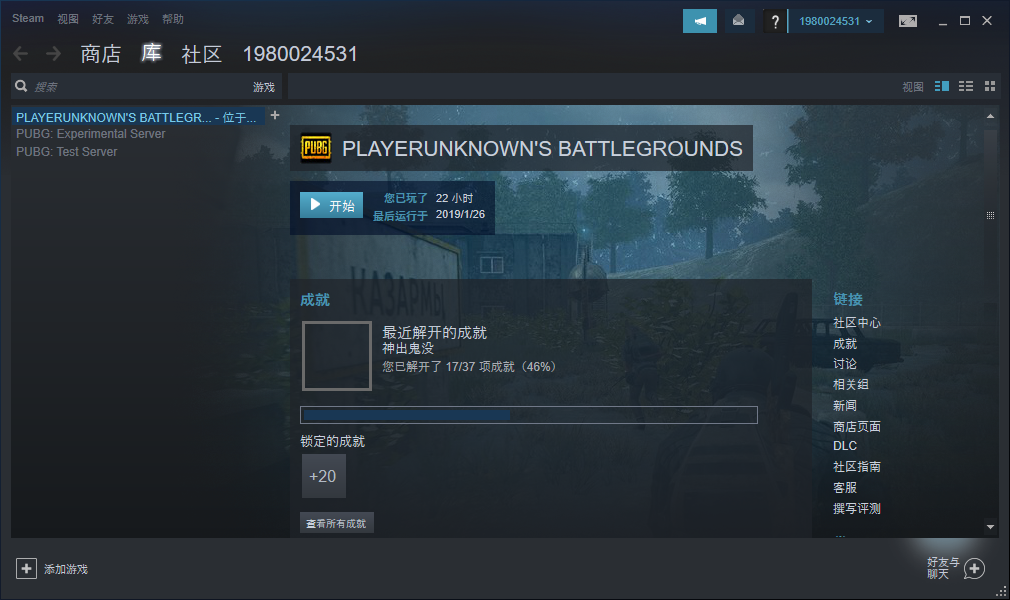This screenshot has height=600, width=1010.
Task: Click the +20 locked achievements tile
Action: [x=323, y=476]
